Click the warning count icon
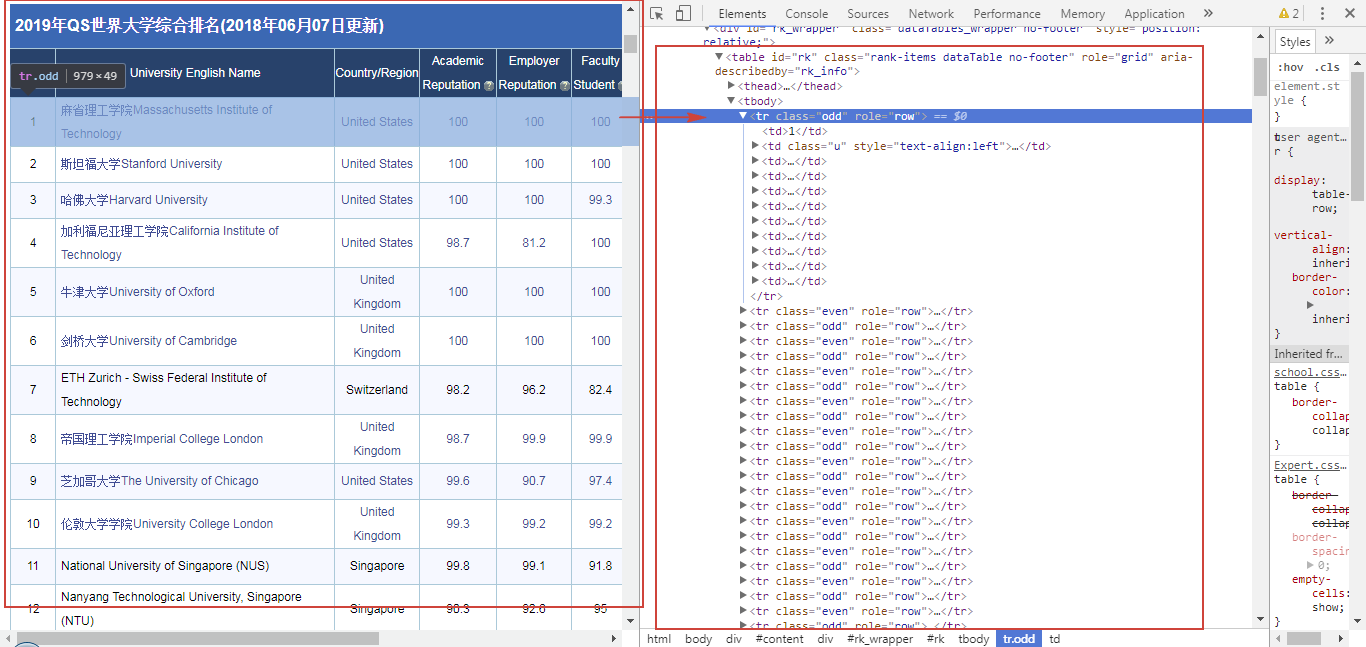 [x=1289, y=14]
